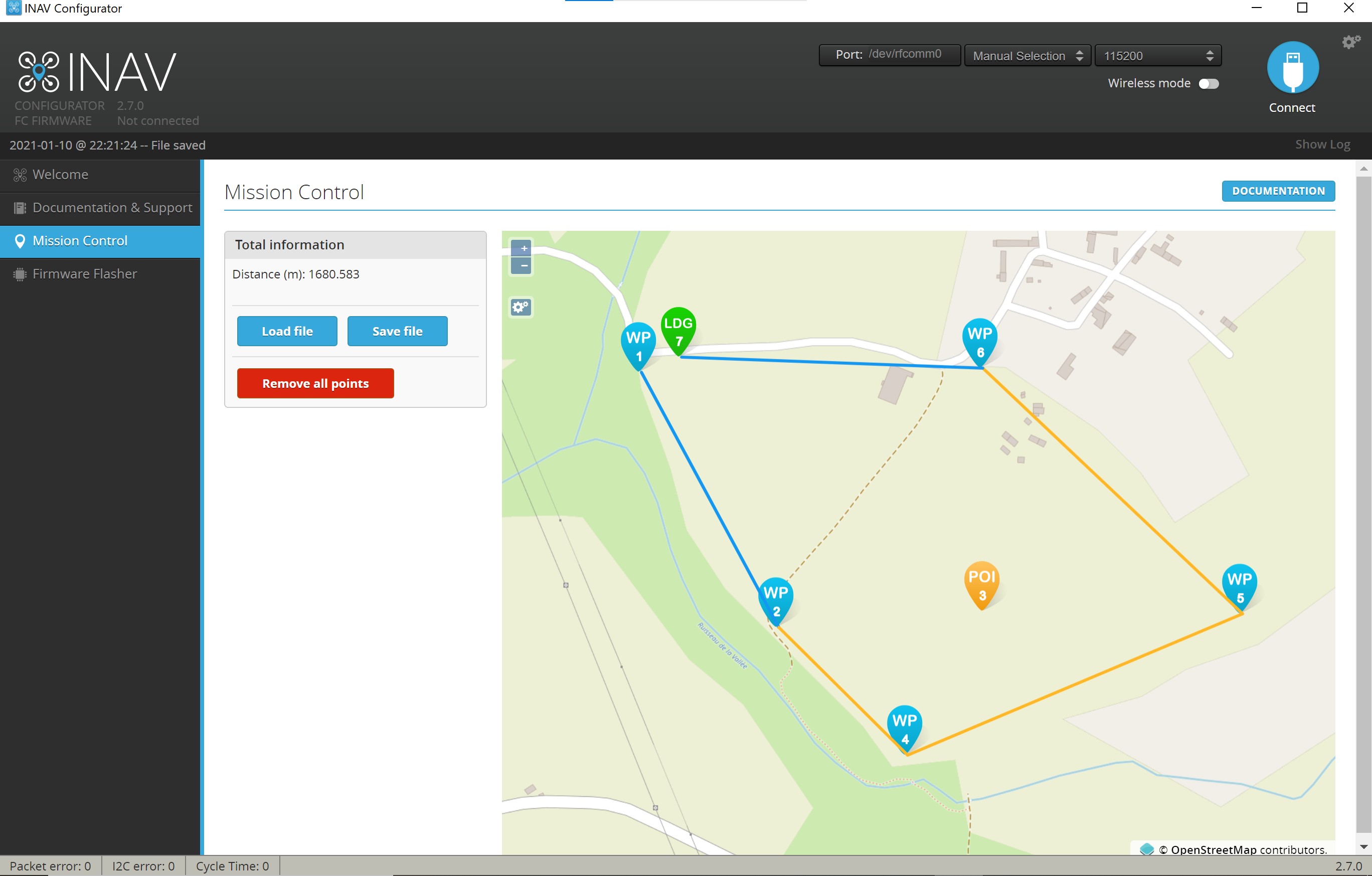Viewport: 1372px width, 876px height.
Task: Open the configurator settings gear
Action: pos(1350,42)
